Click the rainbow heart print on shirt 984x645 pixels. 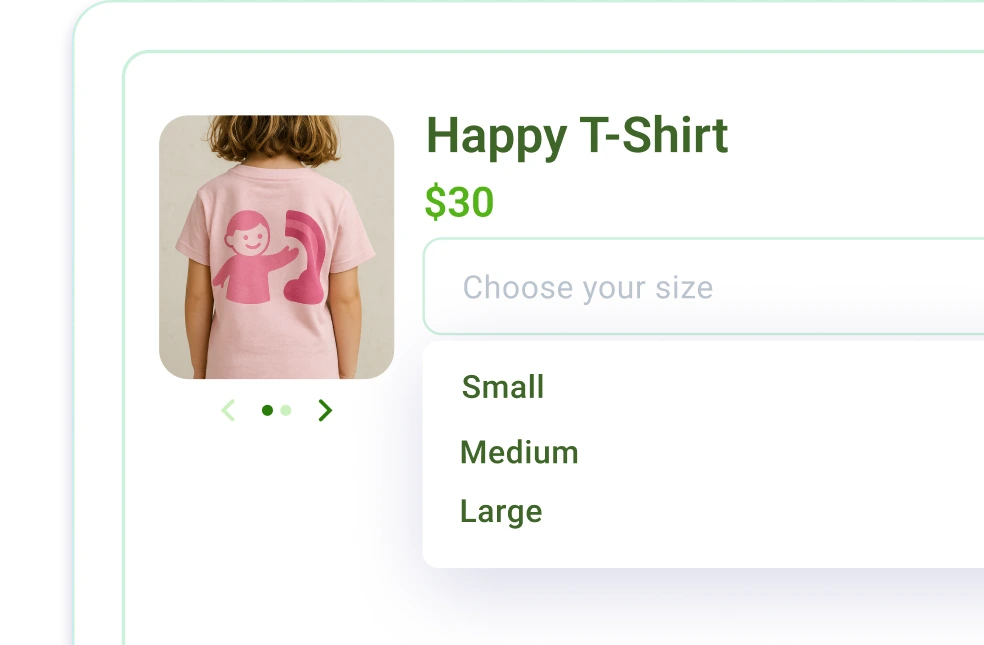coord(306,257)
